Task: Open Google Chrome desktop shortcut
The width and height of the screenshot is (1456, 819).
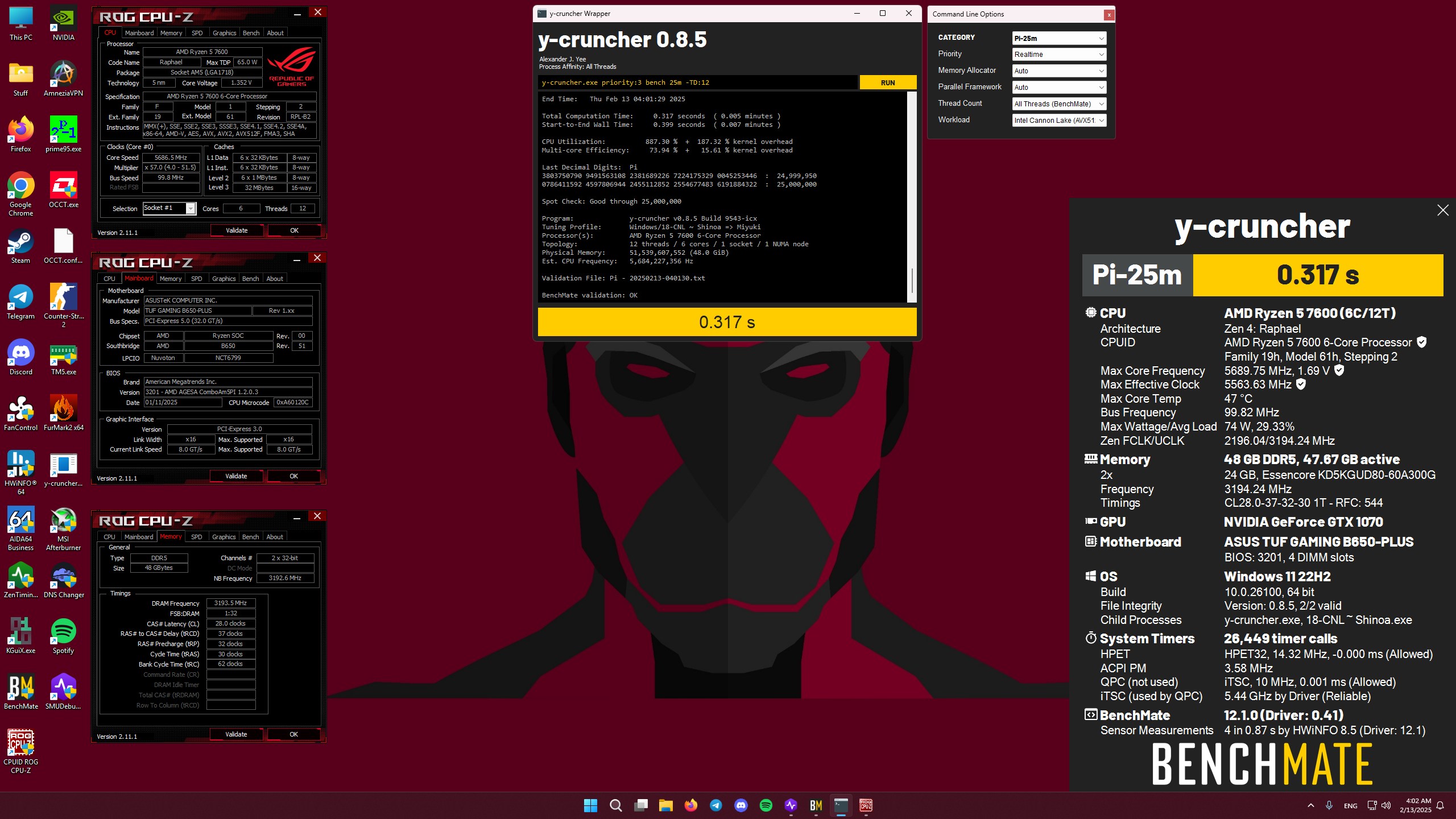Action: pyautogui.click(x=21, y=195)
